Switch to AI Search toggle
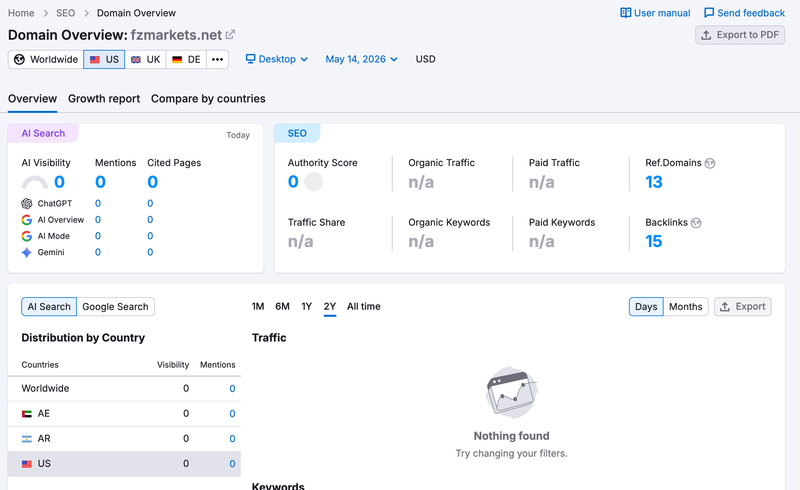800x490 pixels. (49, 307)
